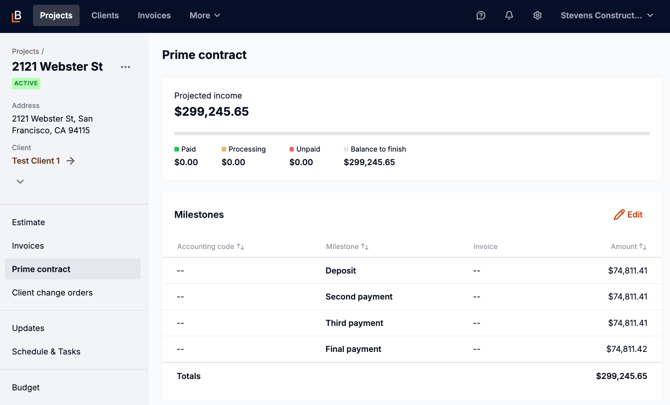Navigate to Schedule & Tasks section
This screenshot has height=405, width=670.
coord(46,352)
